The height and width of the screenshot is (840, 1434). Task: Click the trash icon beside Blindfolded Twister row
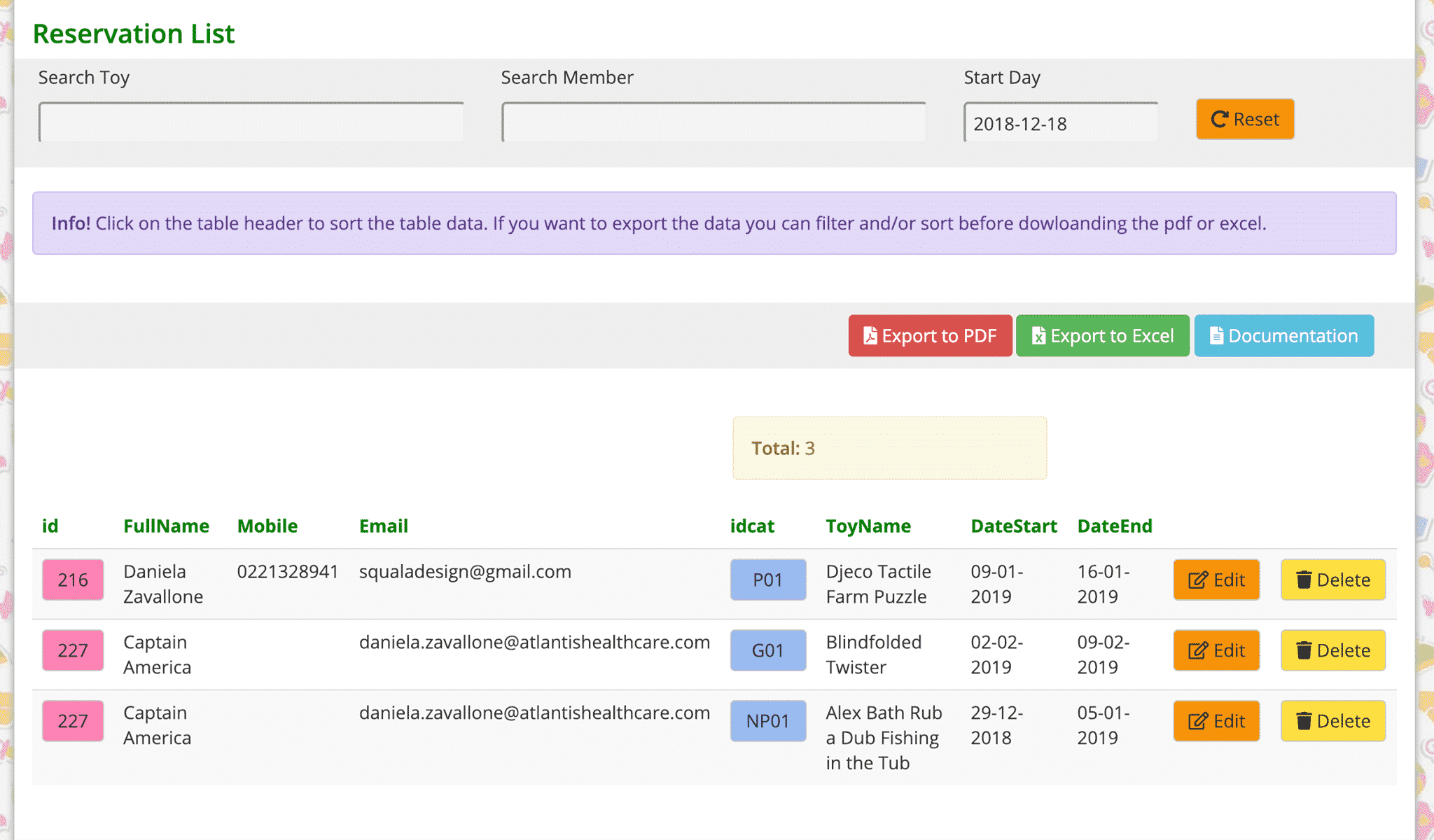tap(1304, 650)
